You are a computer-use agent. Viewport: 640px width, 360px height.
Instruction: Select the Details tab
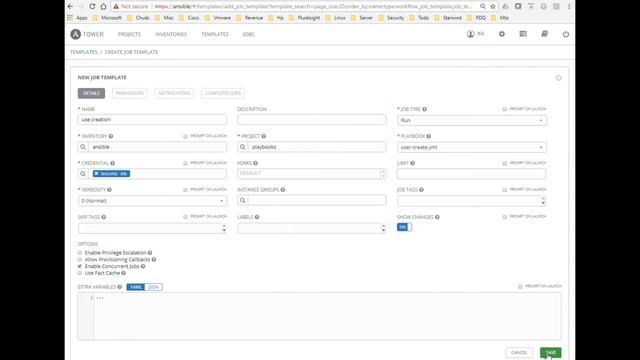91,93
